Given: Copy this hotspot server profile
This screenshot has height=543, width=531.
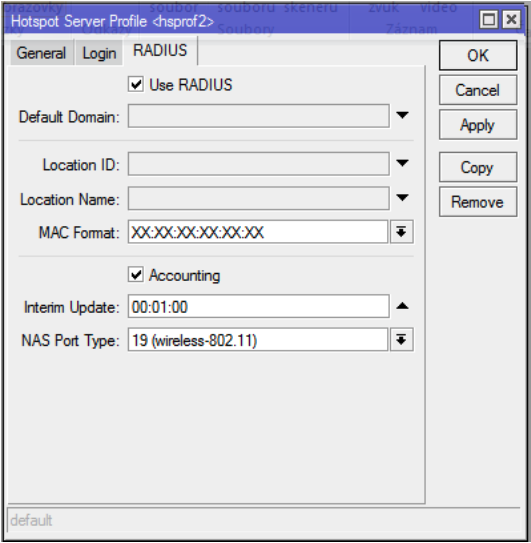Looking at the screenshot, I should click(x=478, y=167).
